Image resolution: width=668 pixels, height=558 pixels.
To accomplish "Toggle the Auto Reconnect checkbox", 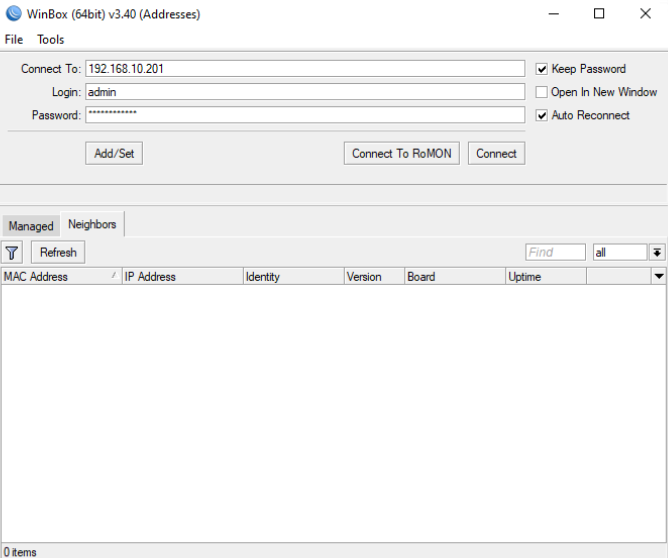I will (x=541, y=115).
